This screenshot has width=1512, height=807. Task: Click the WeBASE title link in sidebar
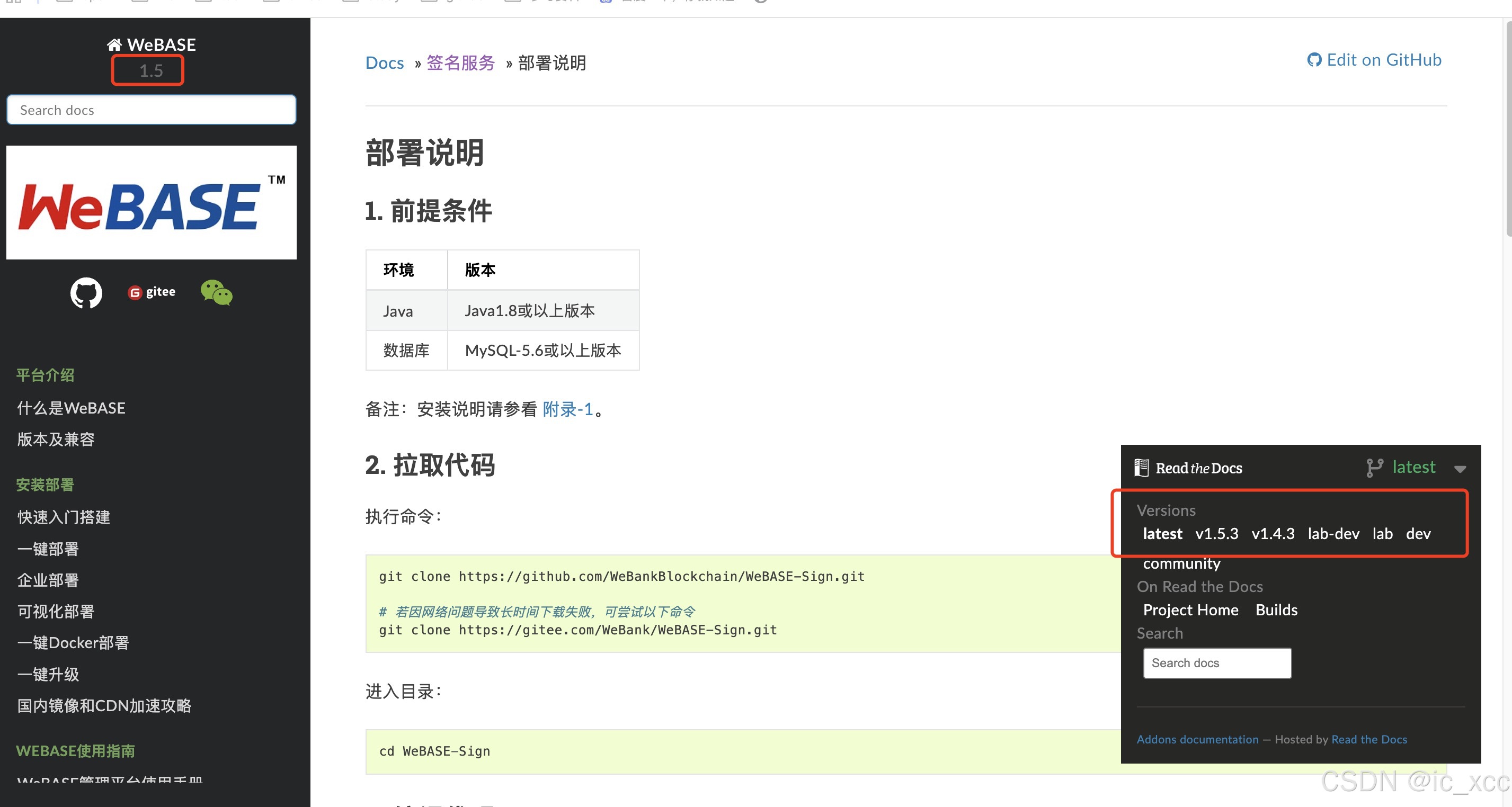pos(161,44)
